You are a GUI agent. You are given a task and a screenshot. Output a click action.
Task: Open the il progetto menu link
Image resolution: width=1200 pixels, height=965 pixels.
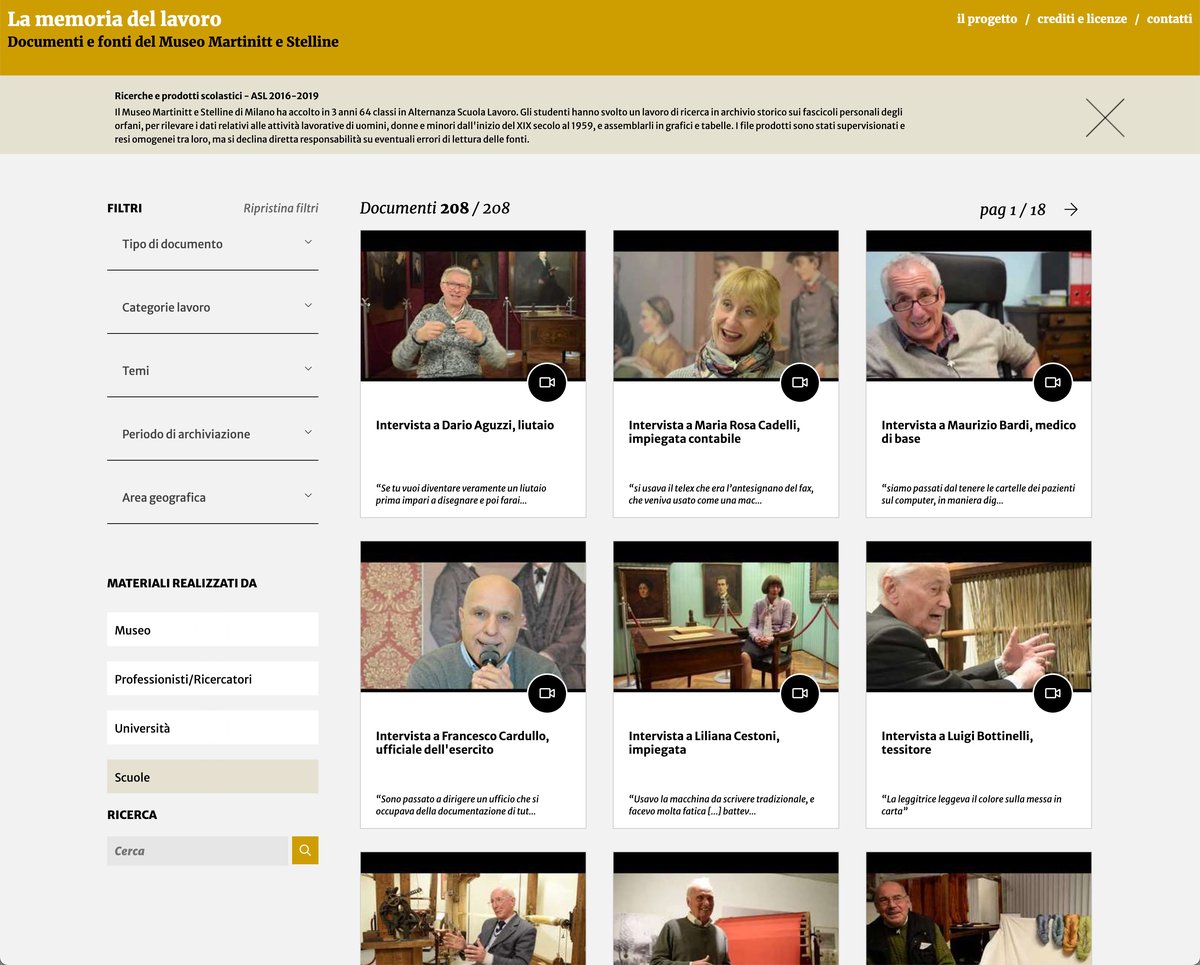click(987, 19)
